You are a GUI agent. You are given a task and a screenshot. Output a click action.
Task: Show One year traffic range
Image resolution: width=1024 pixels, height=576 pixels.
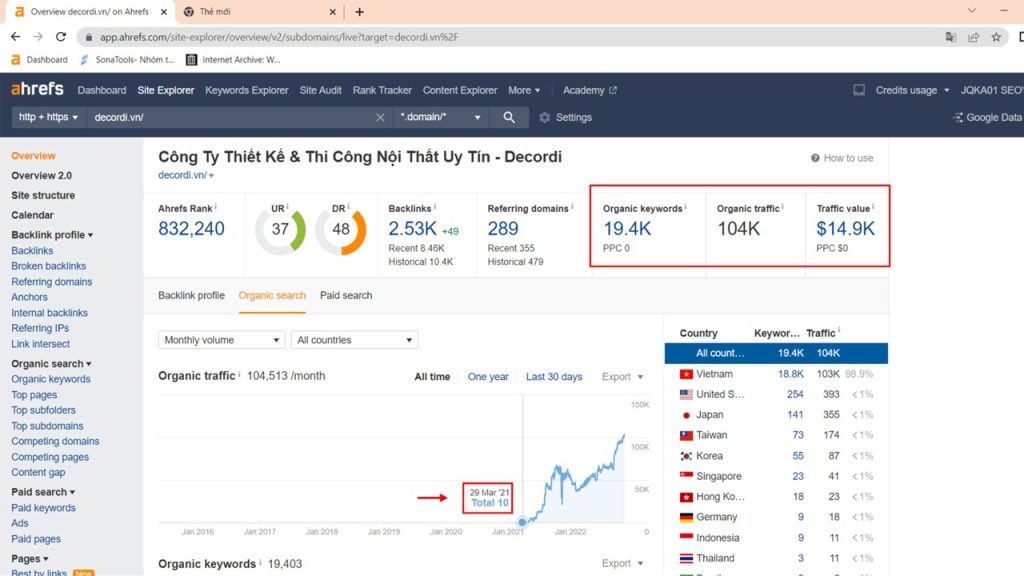(x=488, y=377)
